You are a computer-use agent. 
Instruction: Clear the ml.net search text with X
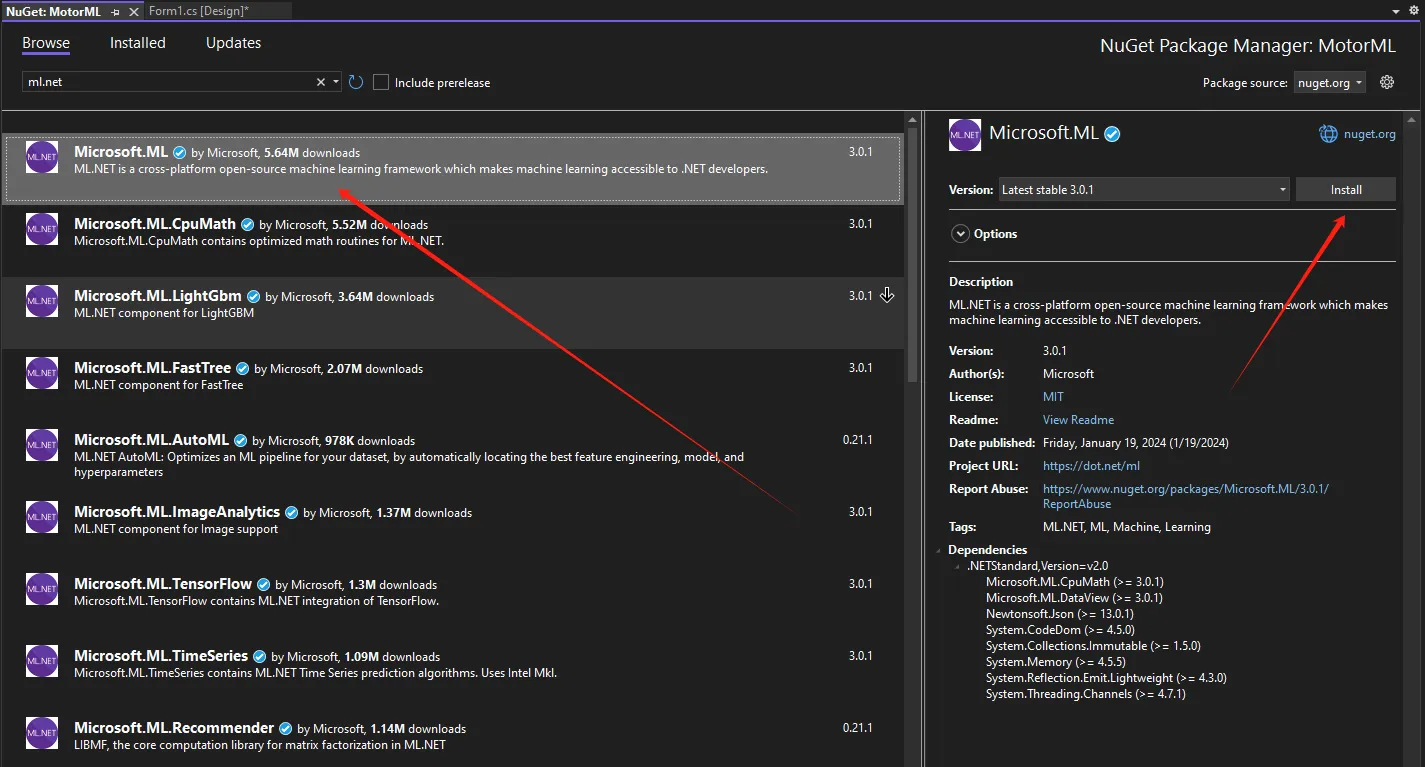point(321,82)
